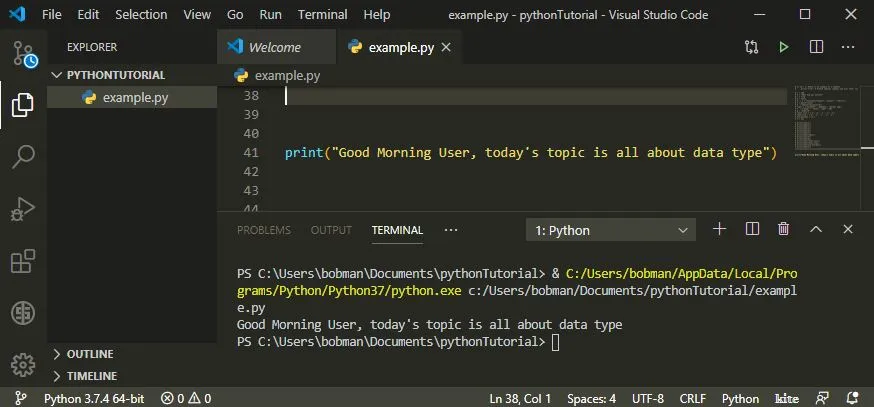
Task: Open the Selection menu
Action: coord(141,14)
